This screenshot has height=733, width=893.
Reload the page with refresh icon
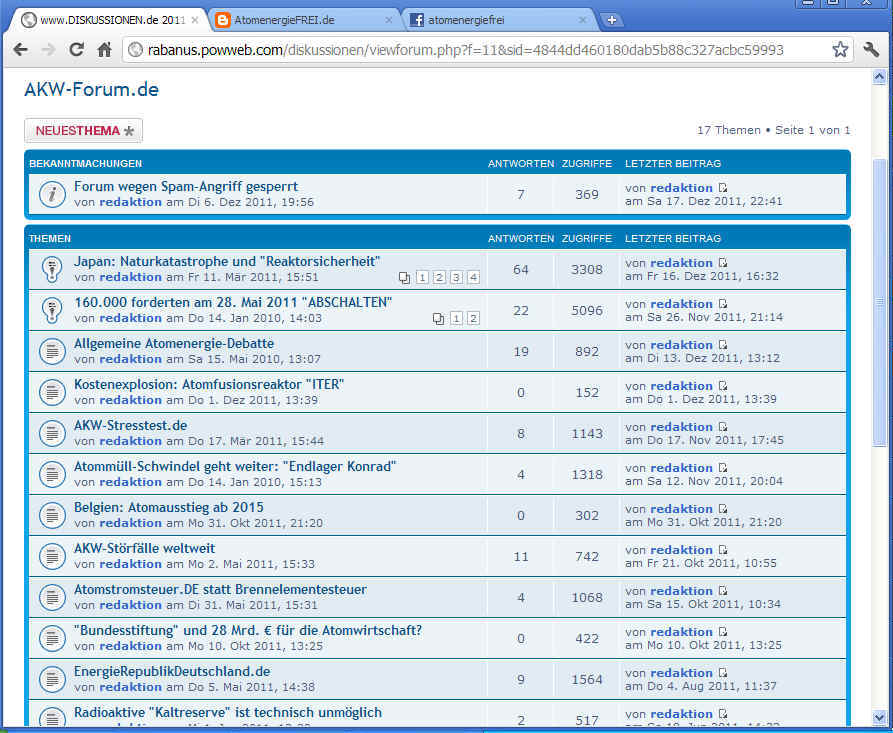(76, 49)
